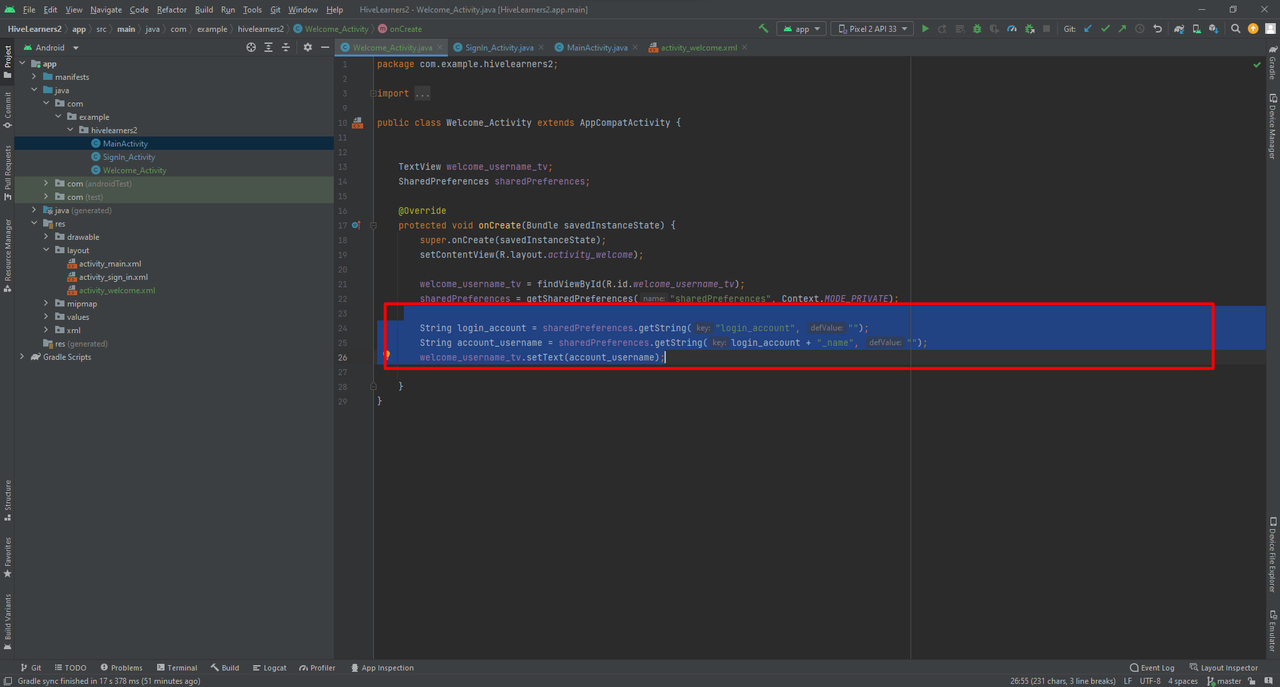Toggle the Emulator tool window

click(1273, 631)
